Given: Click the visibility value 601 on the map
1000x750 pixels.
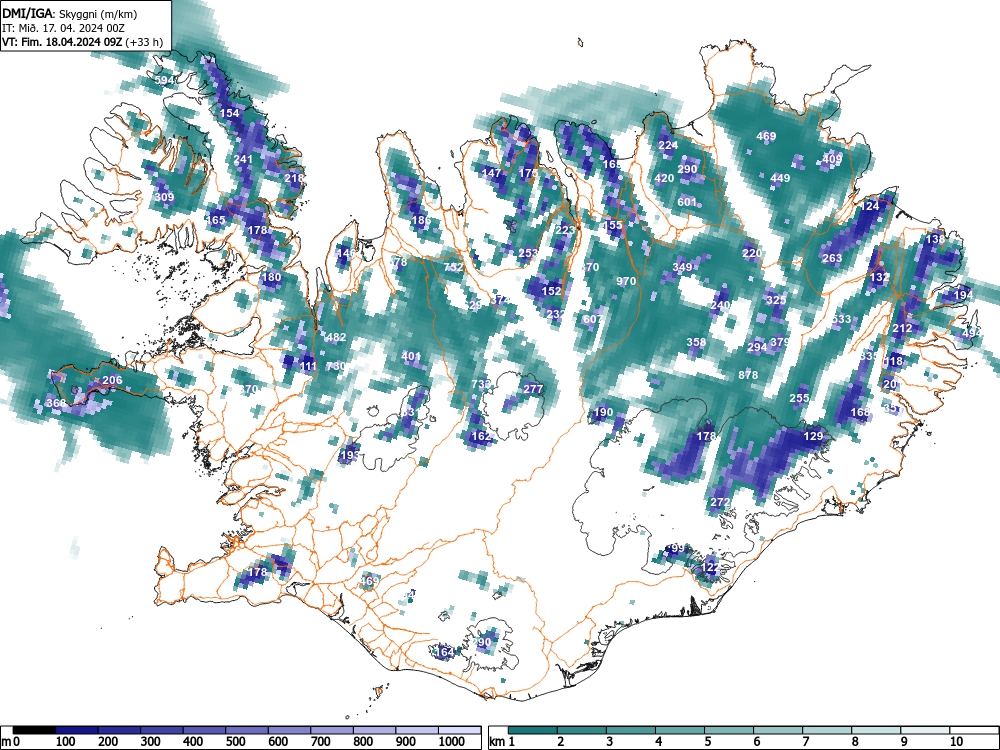Looking at the screenshot, I should [687, 202].
